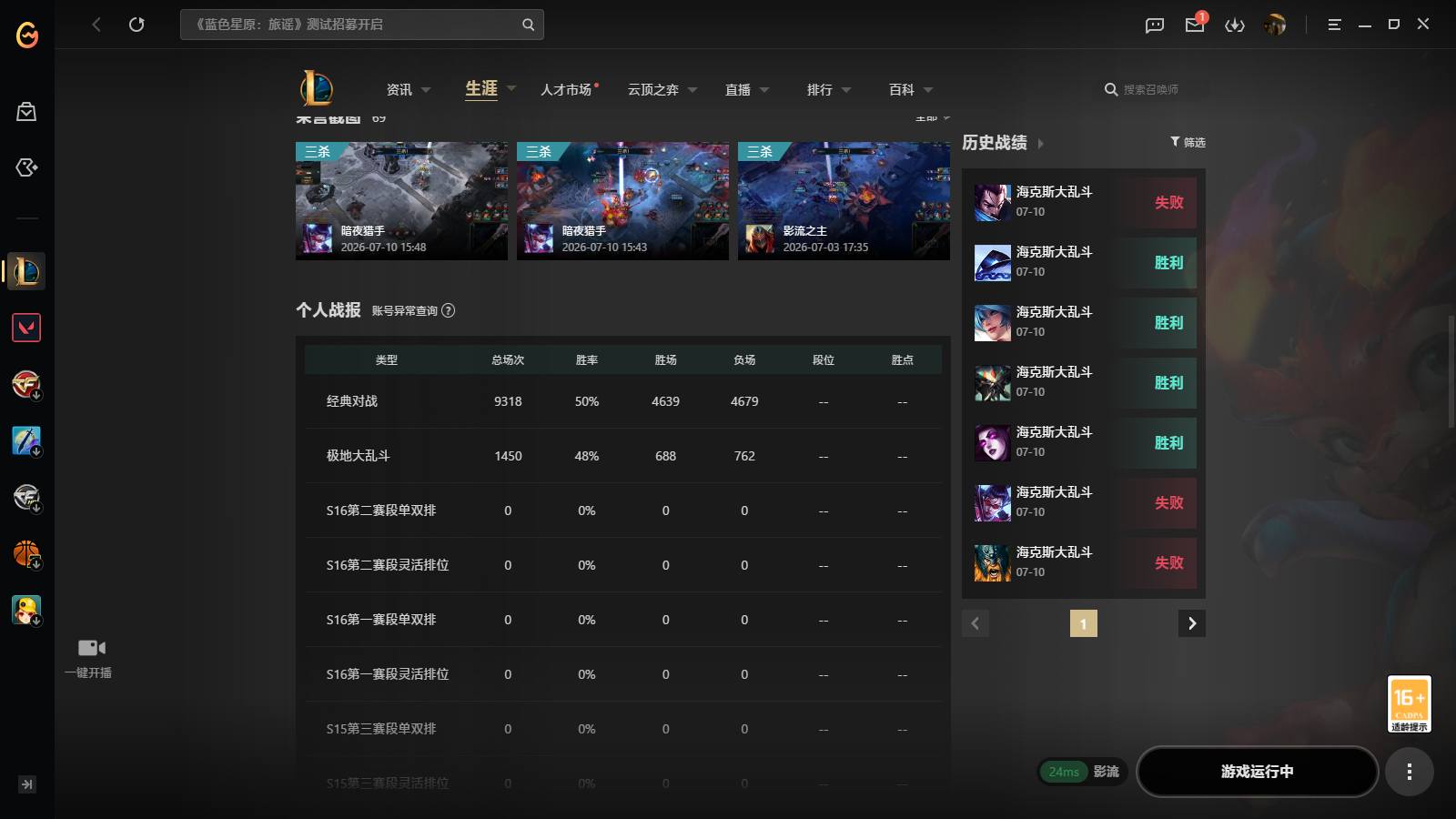Select the CrossFire game icon in sidebar
The width and height of the screenshot is (1456, 819).
pyautogui.click(x=26, y=384)
